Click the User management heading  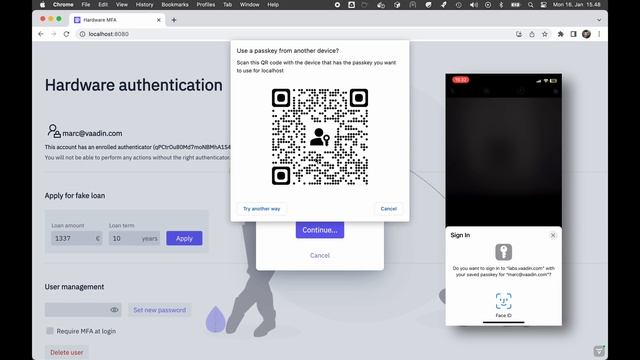pos(74,287)
